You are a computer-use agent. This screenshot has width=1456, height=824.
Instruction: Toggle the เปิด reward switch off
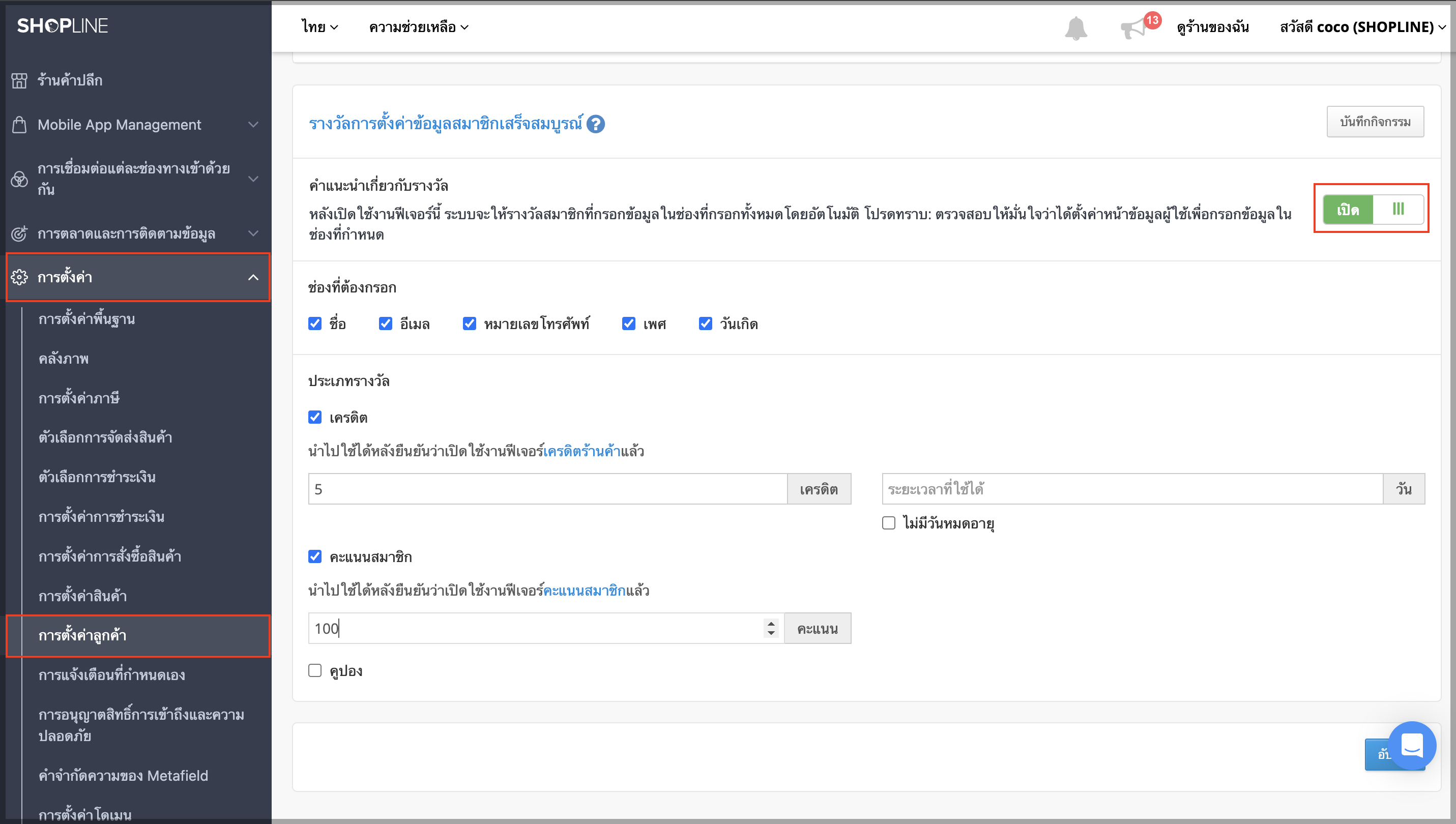(x=1373, y=210)
